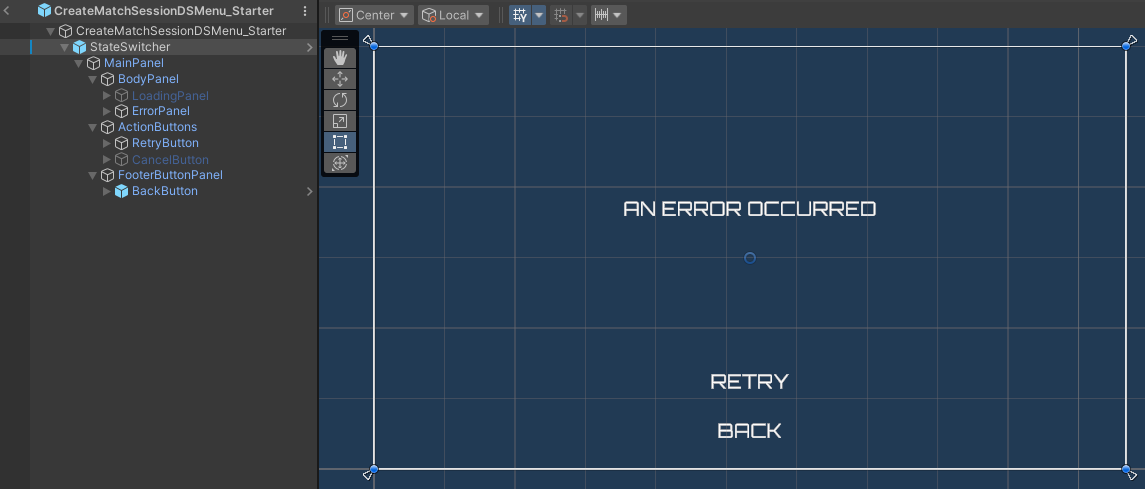Click the increment snapping ruler icon
Screen dimensions: 1145x489
coord(601,15)
